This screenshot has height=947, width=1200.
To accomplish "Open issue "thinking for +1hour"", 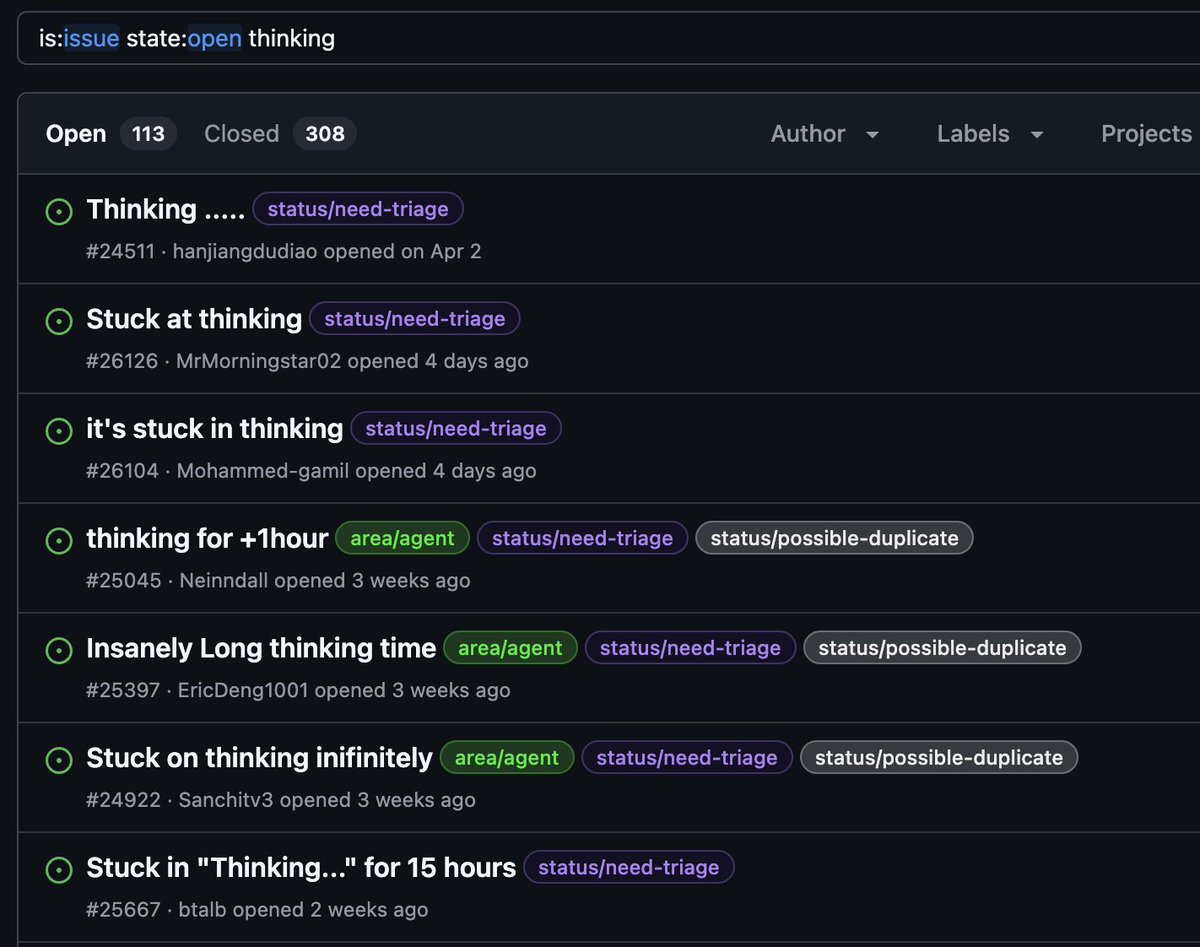I will 207,539.
